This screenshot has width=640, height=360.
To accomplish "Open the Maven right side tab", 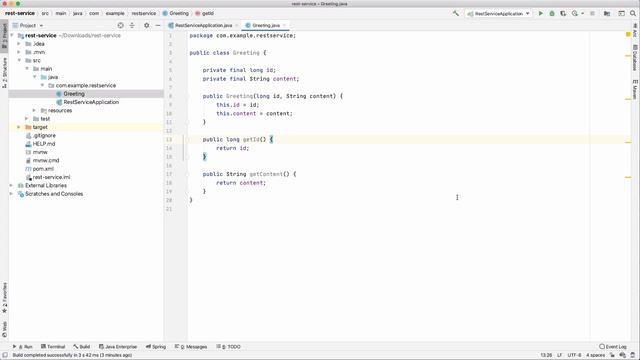I will [635, 89].
